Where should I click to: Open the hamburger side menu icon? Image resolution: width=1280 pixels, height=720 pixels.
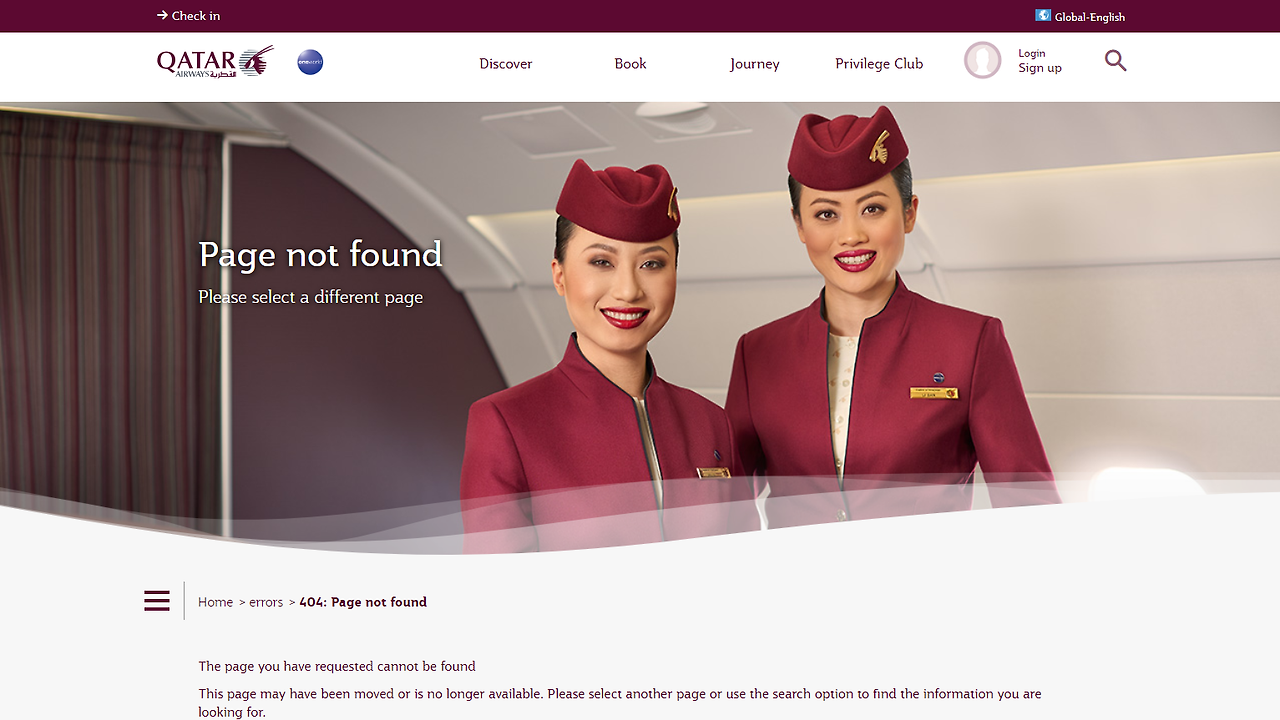pos(157,601)
